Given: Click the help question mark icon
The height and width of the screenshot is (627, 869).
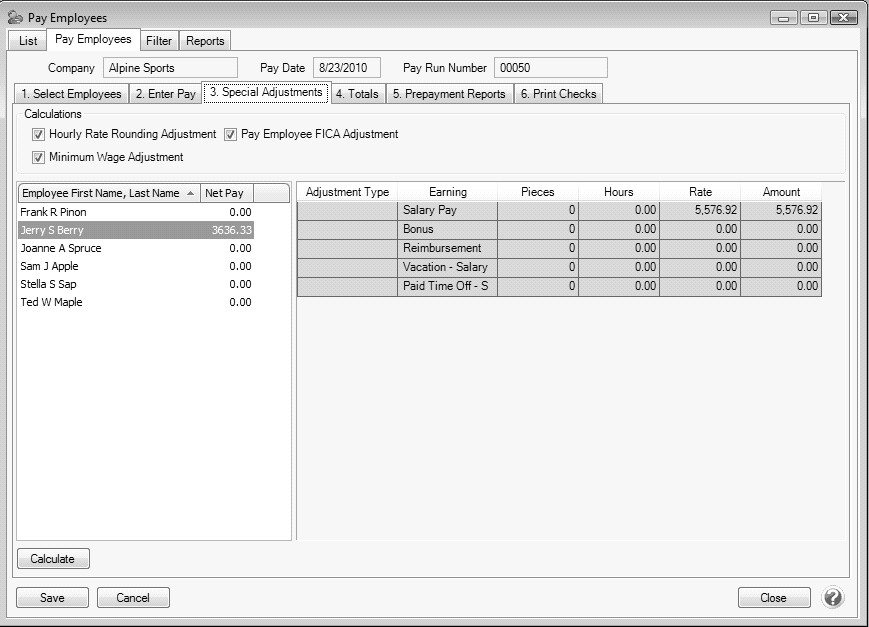Looking at the screenshot, I should tap(832, 598).
